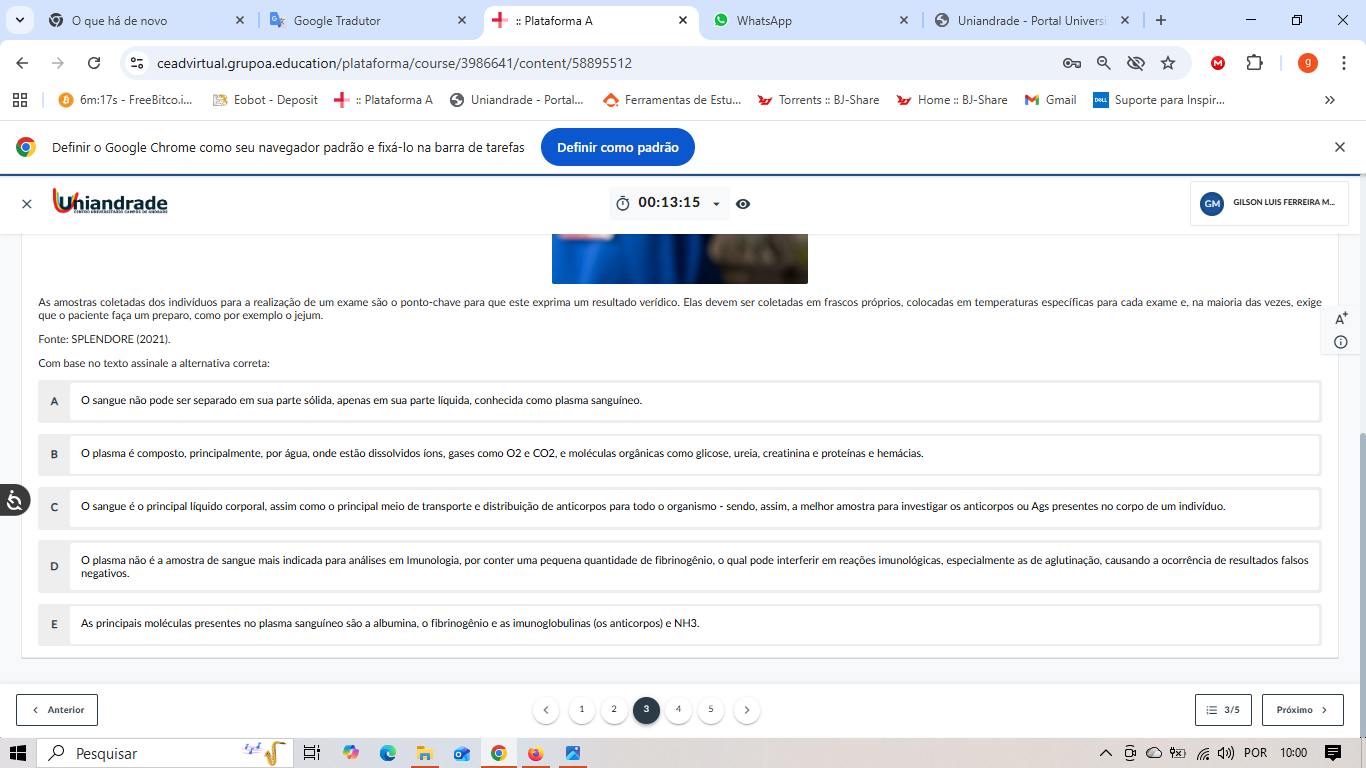Expand the timer dropdown arrow

(716, 204)
